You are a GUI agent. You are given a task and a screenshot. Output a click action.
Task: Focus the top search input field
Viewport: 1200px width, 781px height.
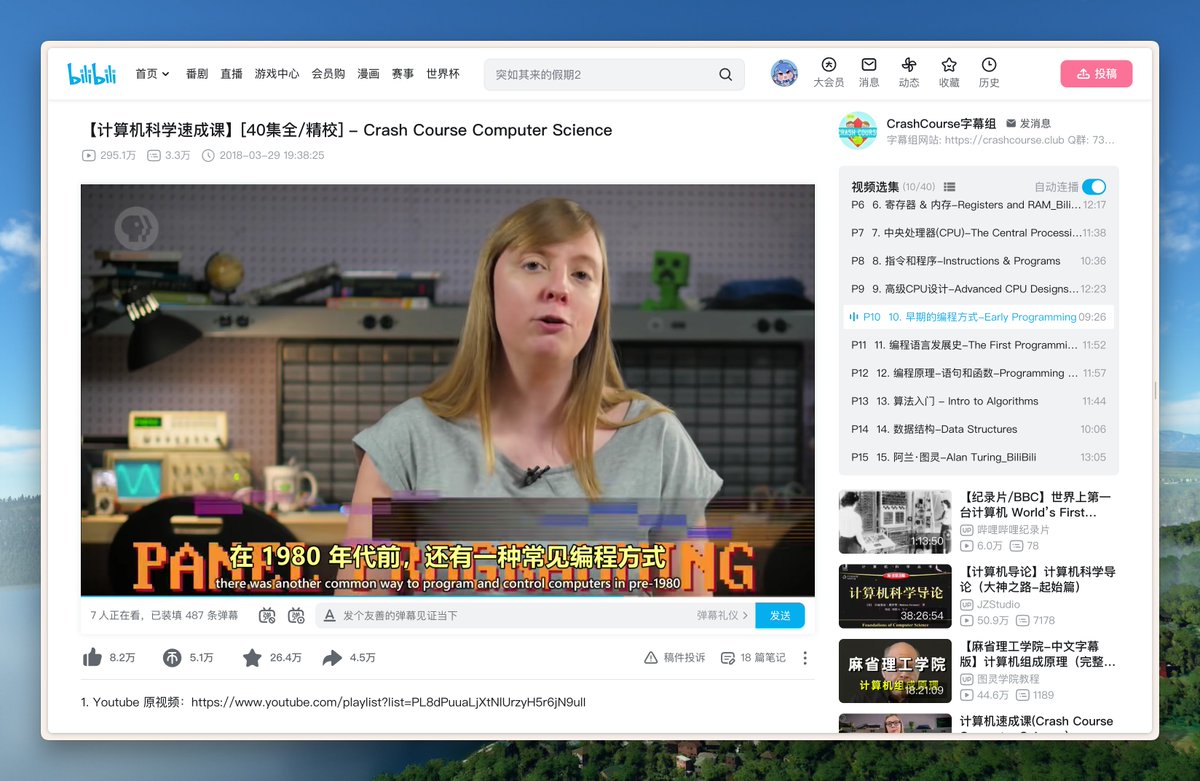point(600,75)
